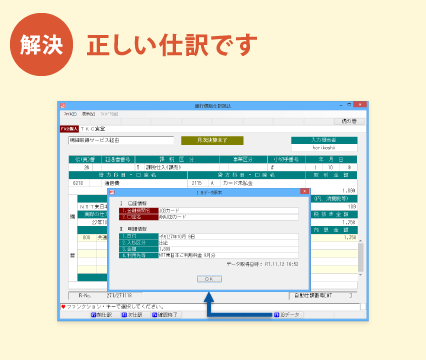This screenshot has height=360, width=426.
Task: Click the scrollbar down arrow
Action: (x=360, y=275)
